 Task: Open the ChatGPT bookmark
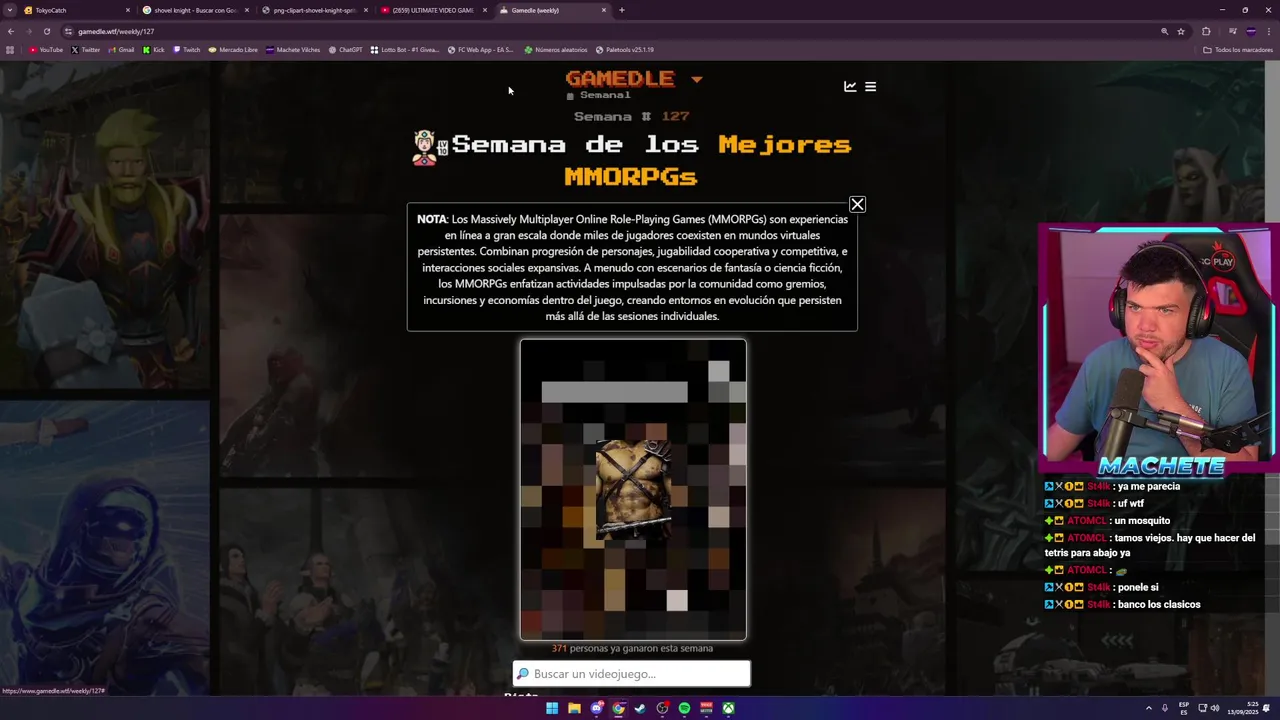coord(346,50)
